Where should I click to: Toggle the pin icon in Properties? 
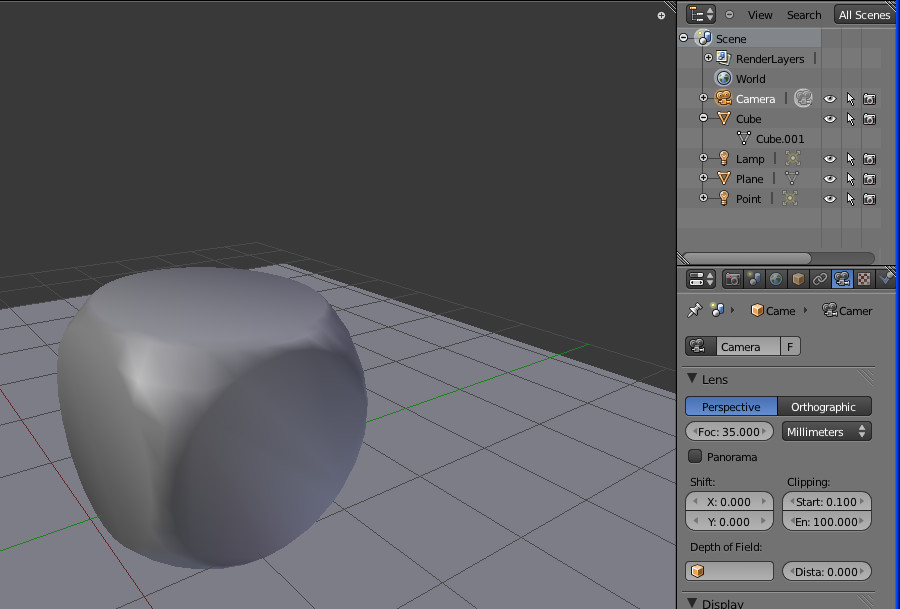(x=695, y=310)
